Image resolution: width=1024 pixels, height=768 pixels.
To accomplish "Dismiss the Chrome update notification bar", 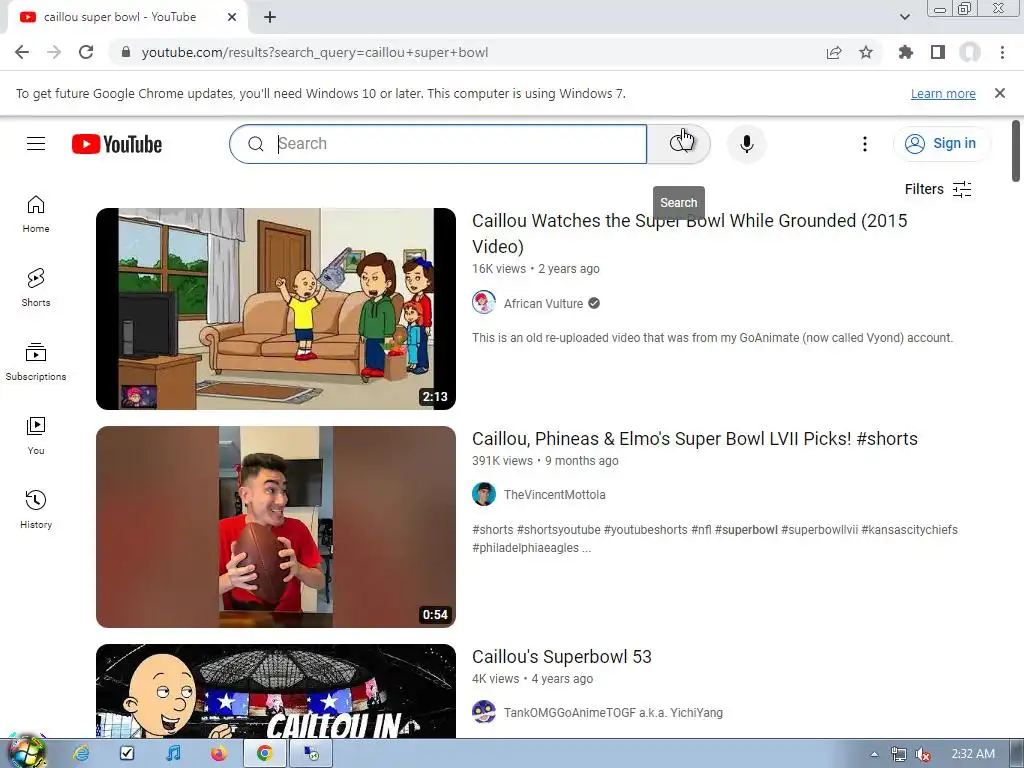I will click(x=999, y=93).
